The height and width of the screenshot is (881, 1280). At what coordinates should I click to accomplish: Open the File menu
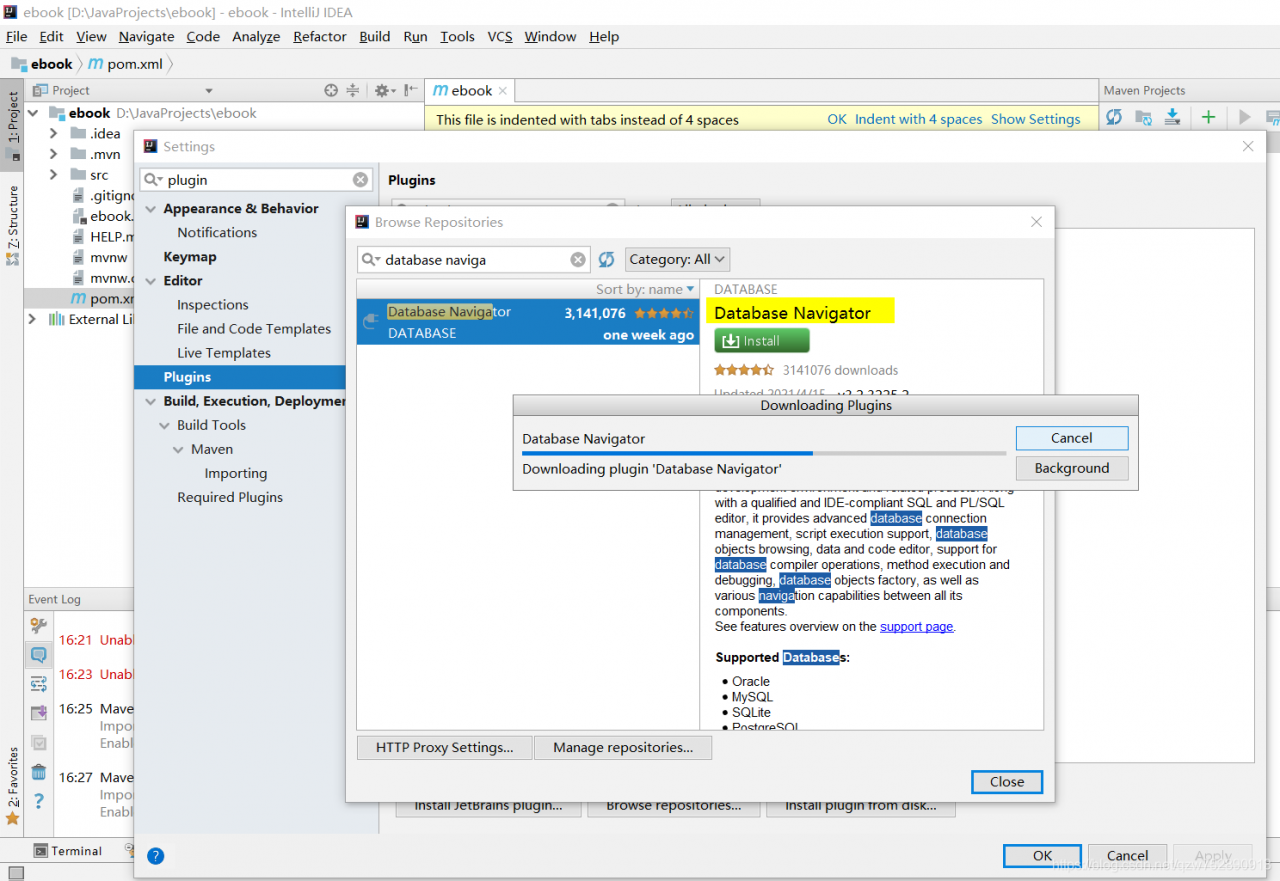[16, 36]
